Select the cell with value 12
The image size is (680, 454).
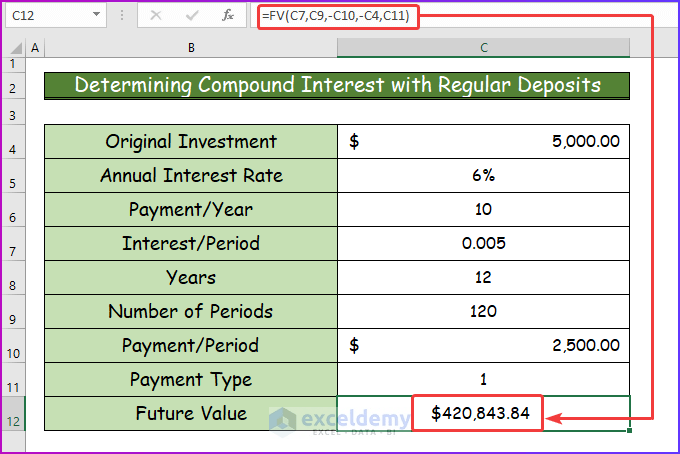click(x=484, y=278)
